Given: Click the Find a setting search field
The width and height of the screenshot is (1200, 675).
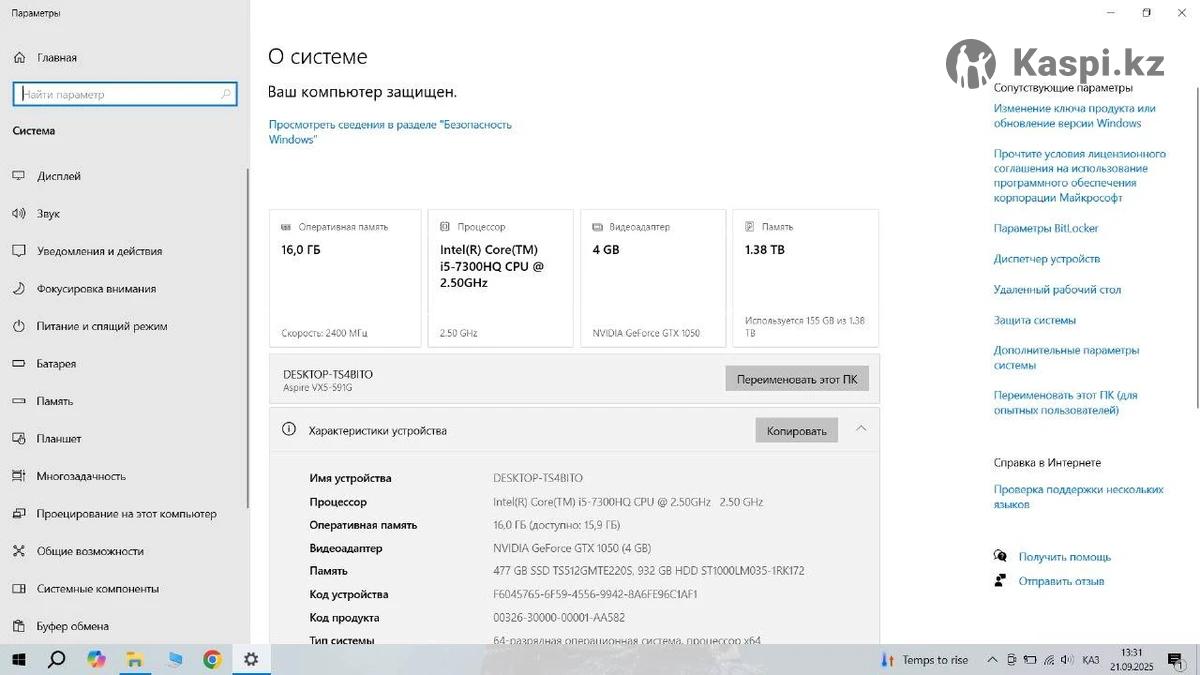Looking at the screenshot, I should coord(118,95).
